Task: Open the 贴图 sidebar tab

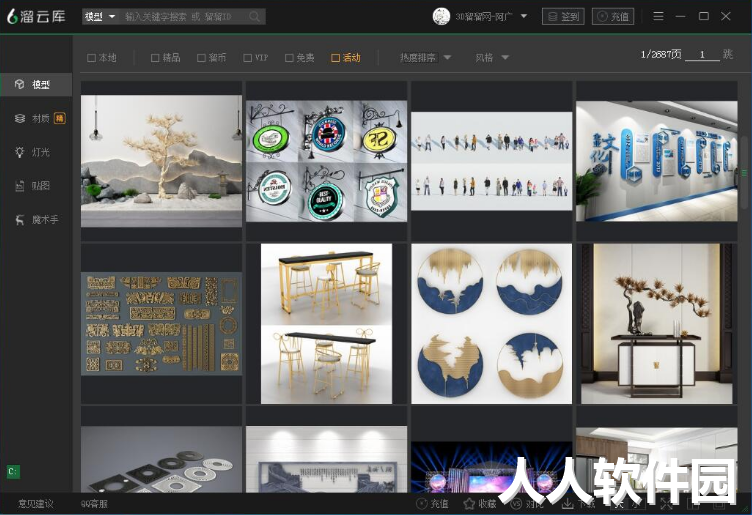Action: pyautogui.click(x=36, y=186)
